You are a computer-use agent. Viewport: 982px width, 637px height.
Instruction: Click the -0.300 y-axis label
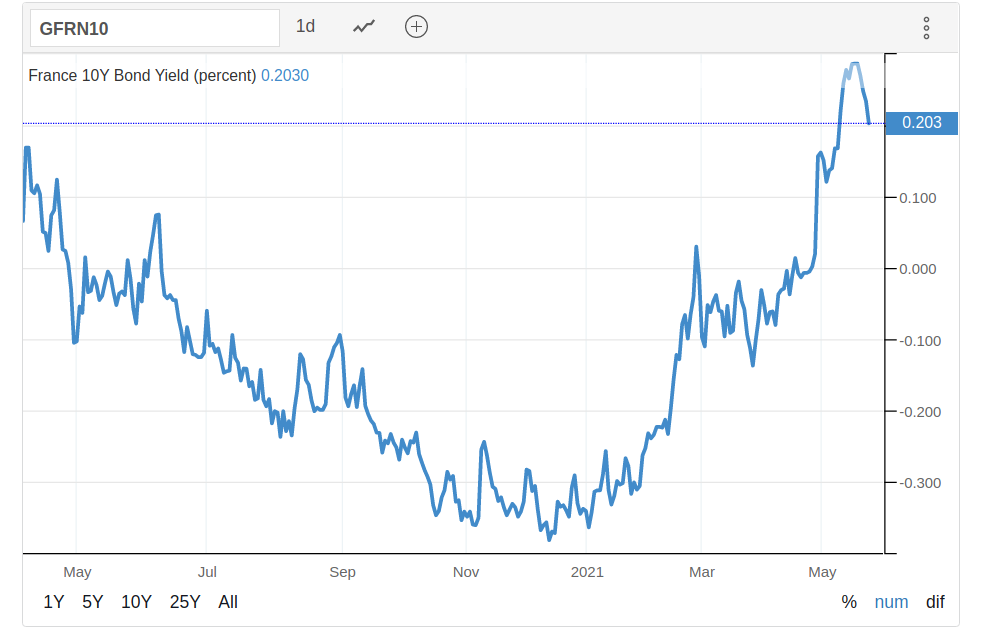point(920,484)
